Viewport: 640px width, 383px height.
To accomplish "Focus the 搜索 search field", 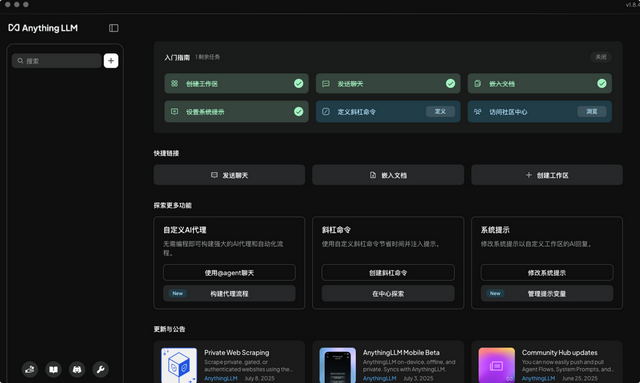I will pos(56,61).
